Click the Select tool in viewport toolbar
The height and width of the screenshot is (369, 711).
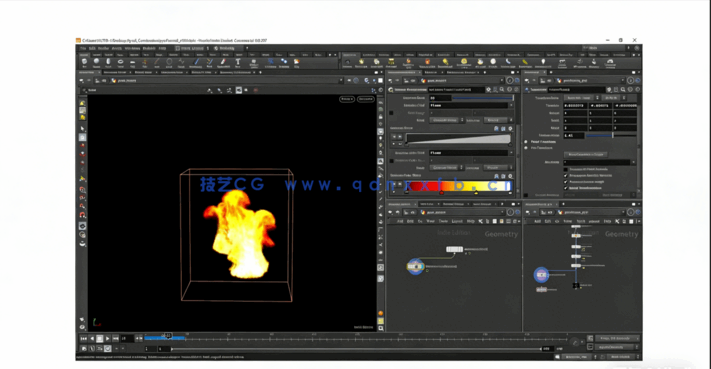coord(82,129)
